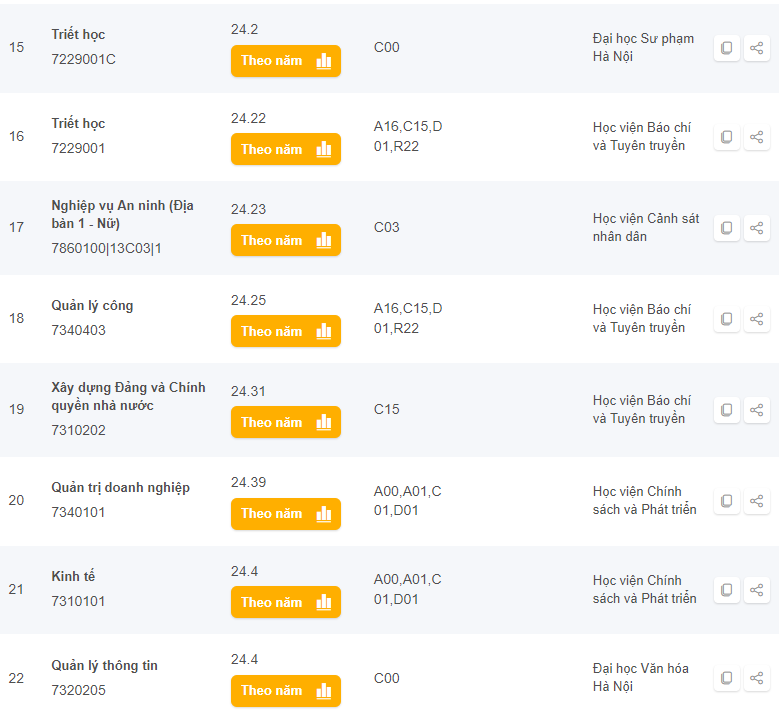Copy row 17 Nghiệp vụ An ninh entry
Viewport: 779px width, 717px height.
[x=727, y=228]
